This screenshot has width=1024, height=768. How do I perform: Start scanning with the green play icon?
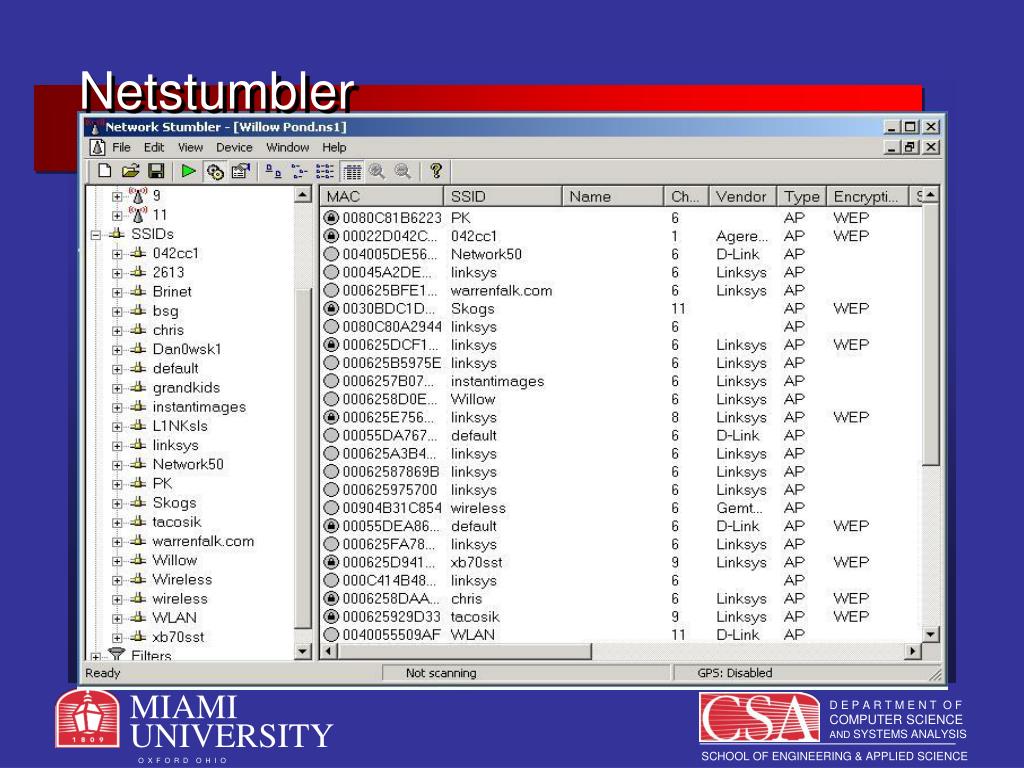189,171
